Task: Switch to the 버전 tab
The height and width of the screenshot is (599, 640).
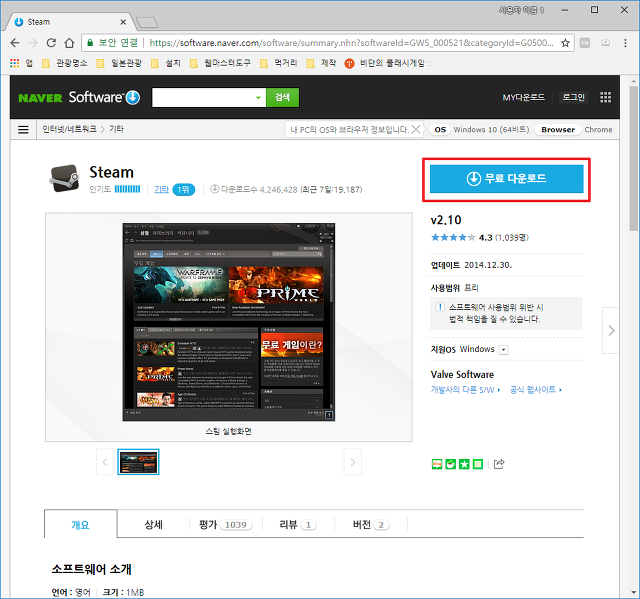Action: pos(371,524)
